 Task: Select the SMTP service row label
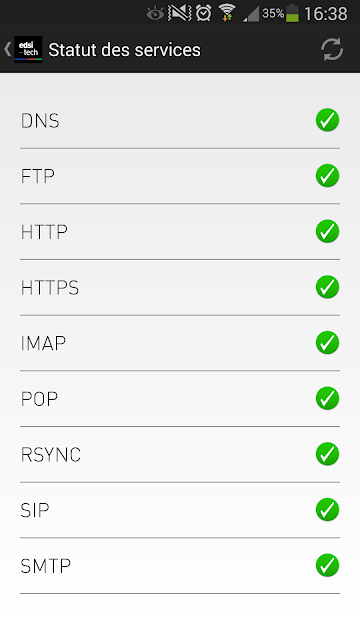click(x=46, y=566)
